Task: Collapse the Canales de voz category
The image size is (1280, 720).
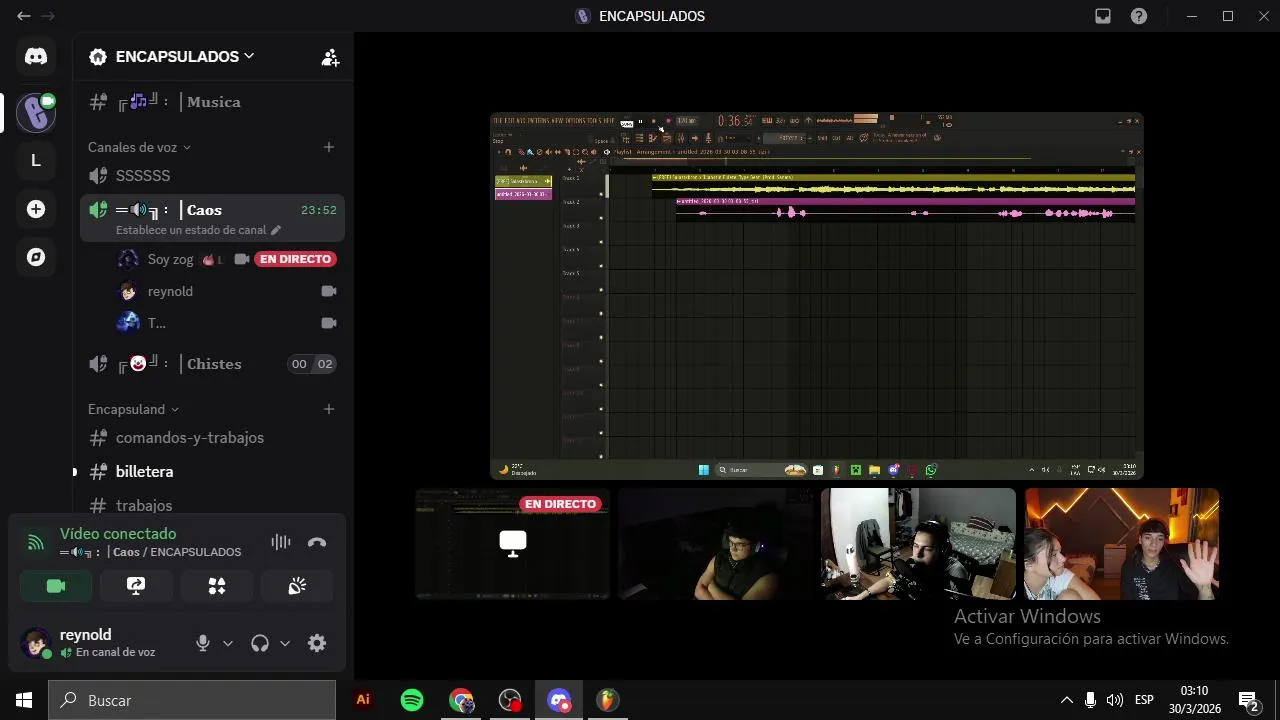Action: (139, 147)
